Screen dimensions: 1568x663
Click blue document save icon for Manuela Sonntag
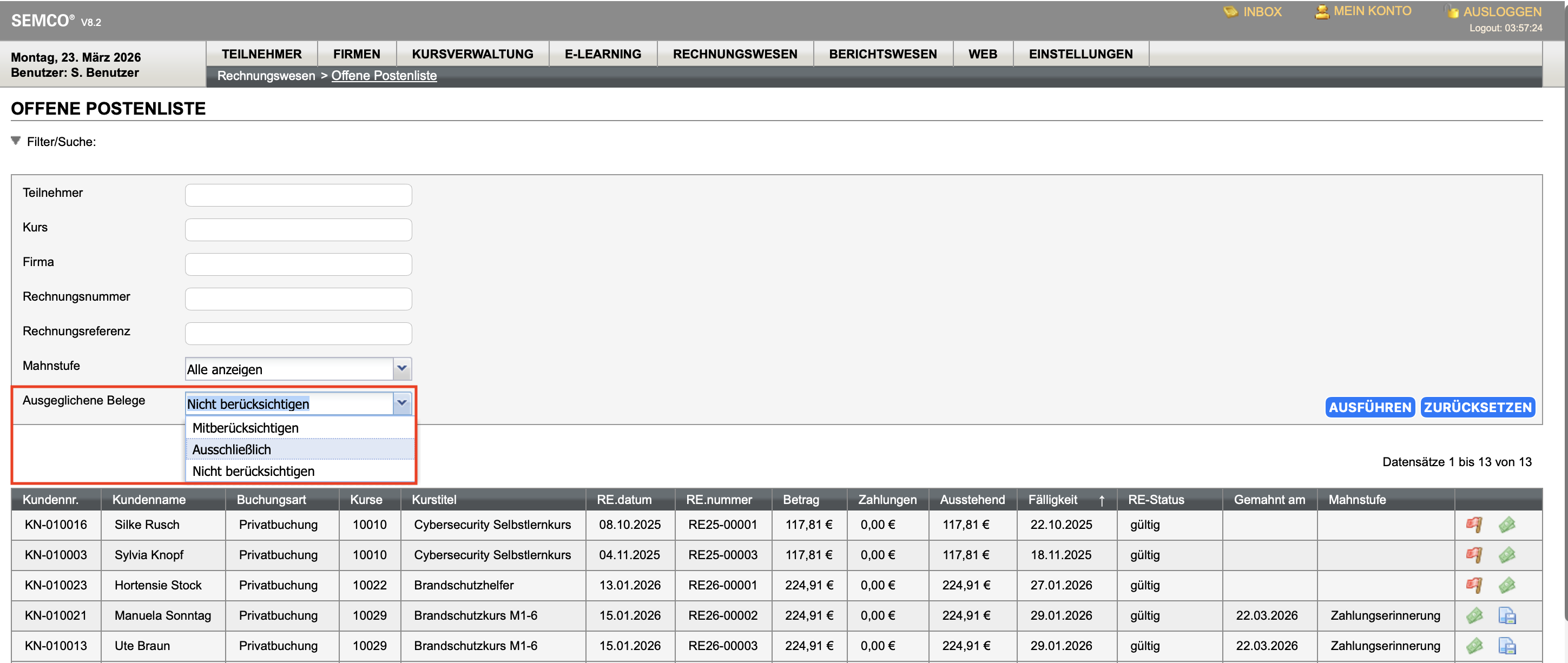coord(1506,615)
